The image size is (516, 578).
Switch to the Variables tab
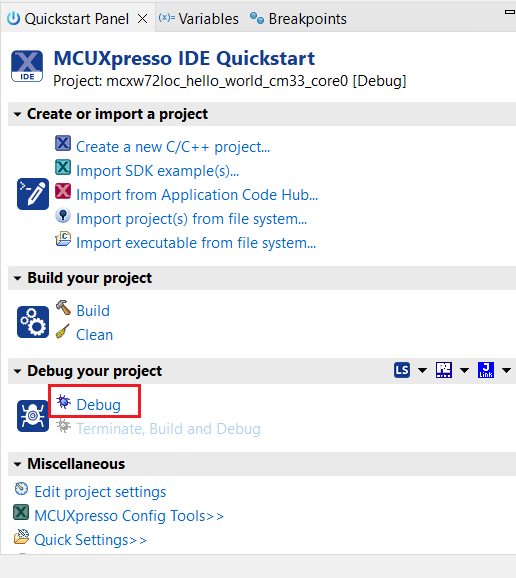(x=199, y=18)
